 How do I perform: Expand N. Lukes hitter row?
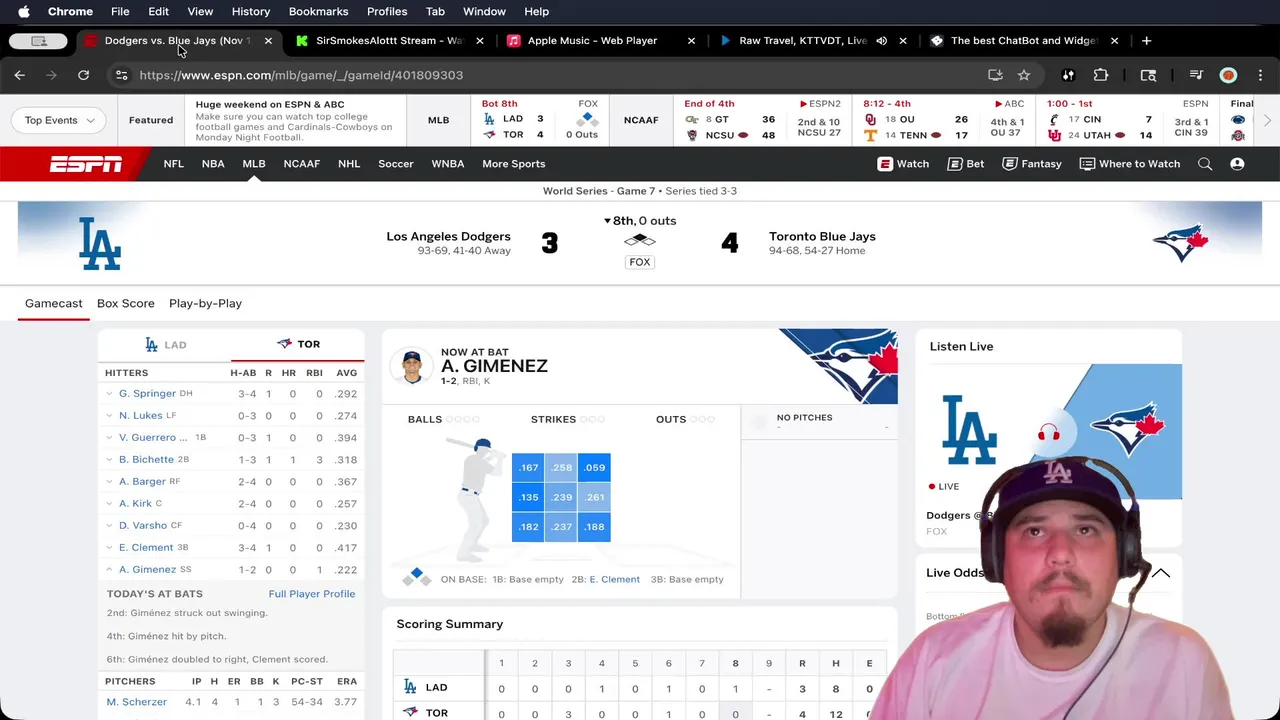tap(109, 416)
